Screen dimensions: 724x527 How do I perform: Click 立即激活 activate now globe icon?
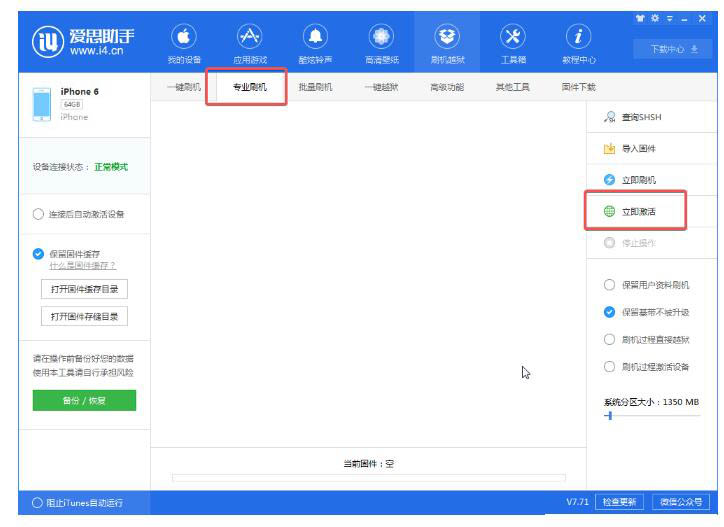click(609, 211)
